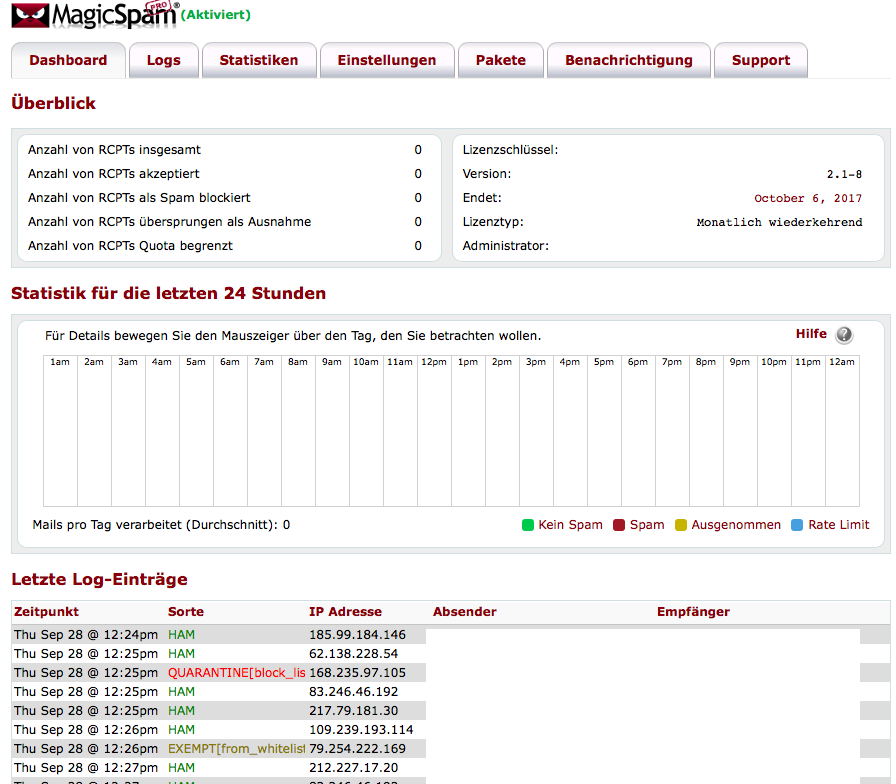Open the Statistiken tab

pos(259,60)
